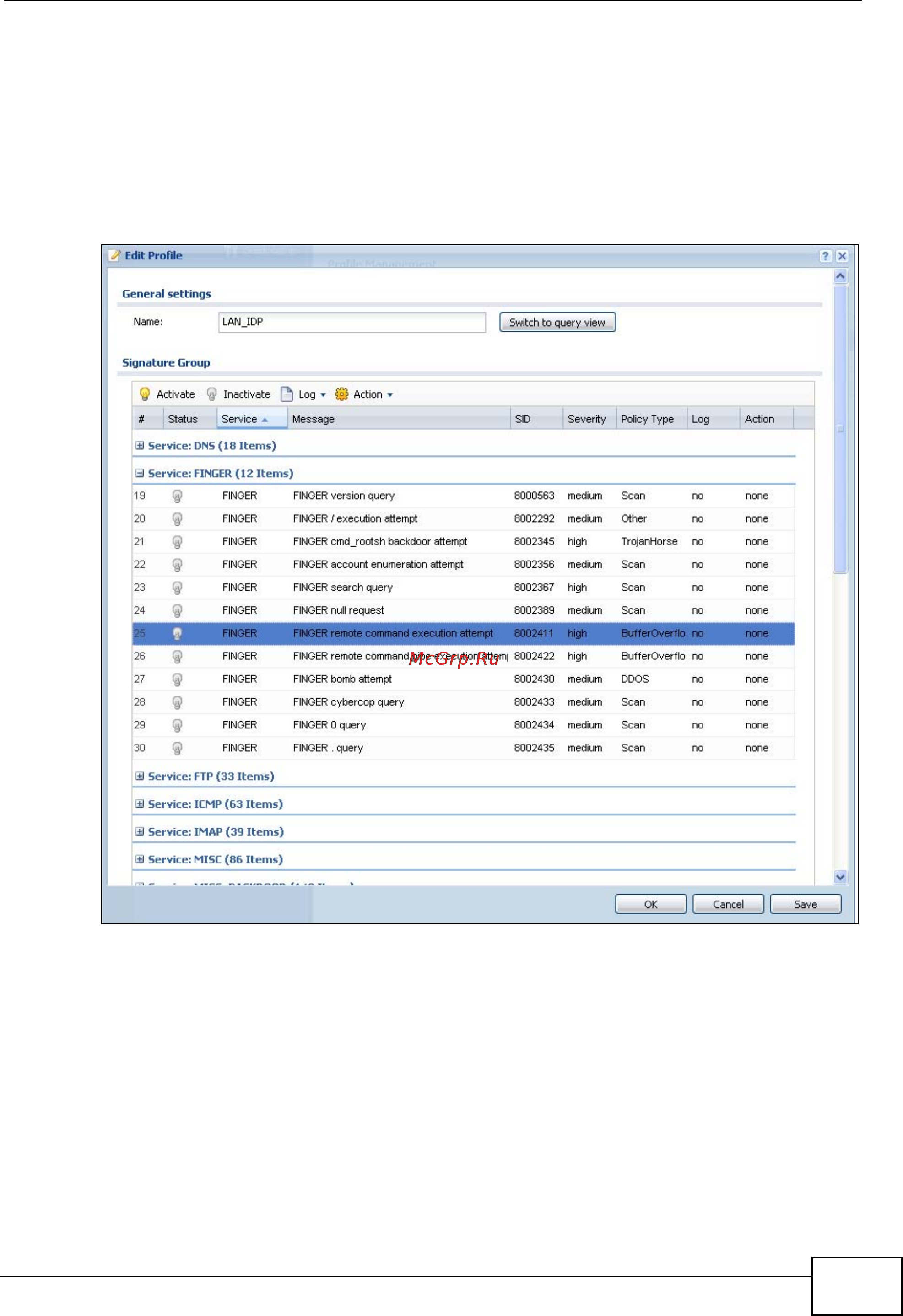Select FINGER bomb attempt row
Viewport: 903px width, 1316px height.
tap(463, 680)
